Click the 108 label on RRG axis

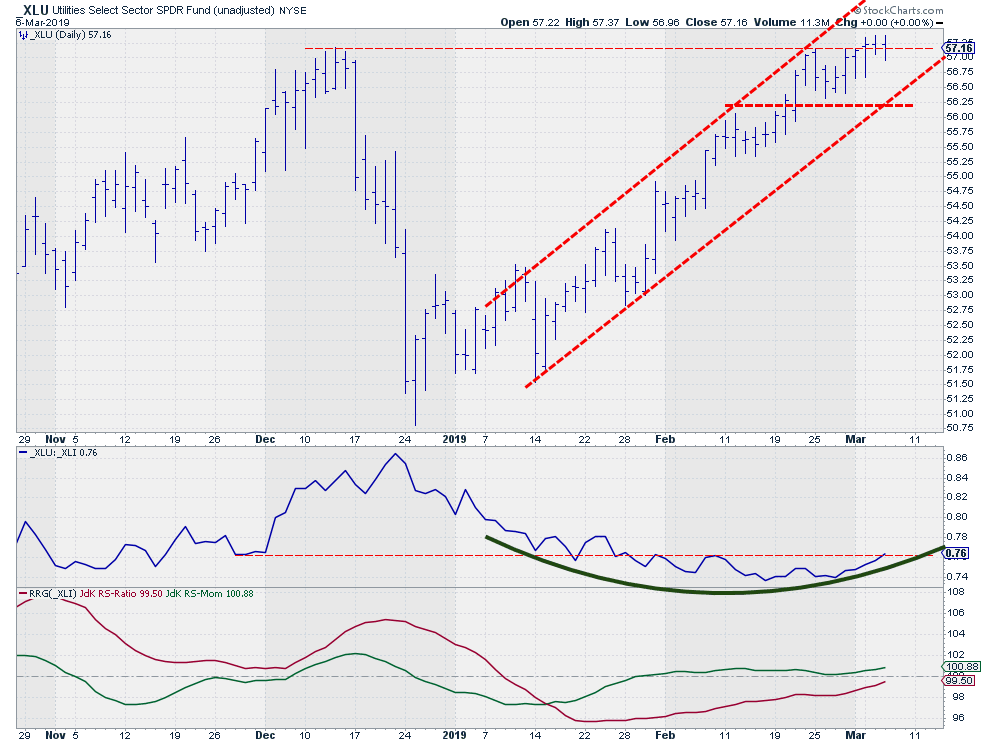(955, 592)
